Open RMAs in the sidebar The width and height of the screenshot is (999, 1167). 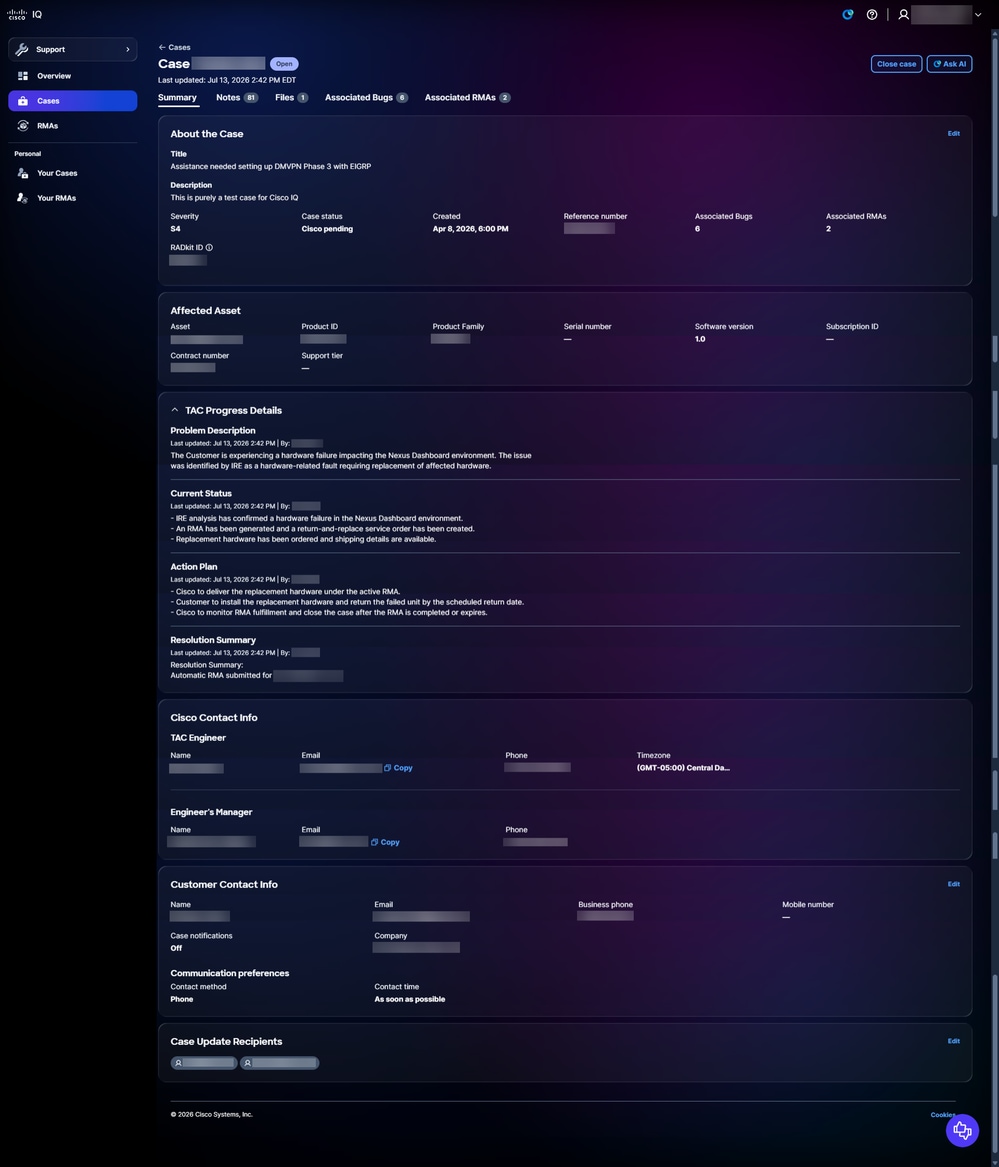pos(72,126)
